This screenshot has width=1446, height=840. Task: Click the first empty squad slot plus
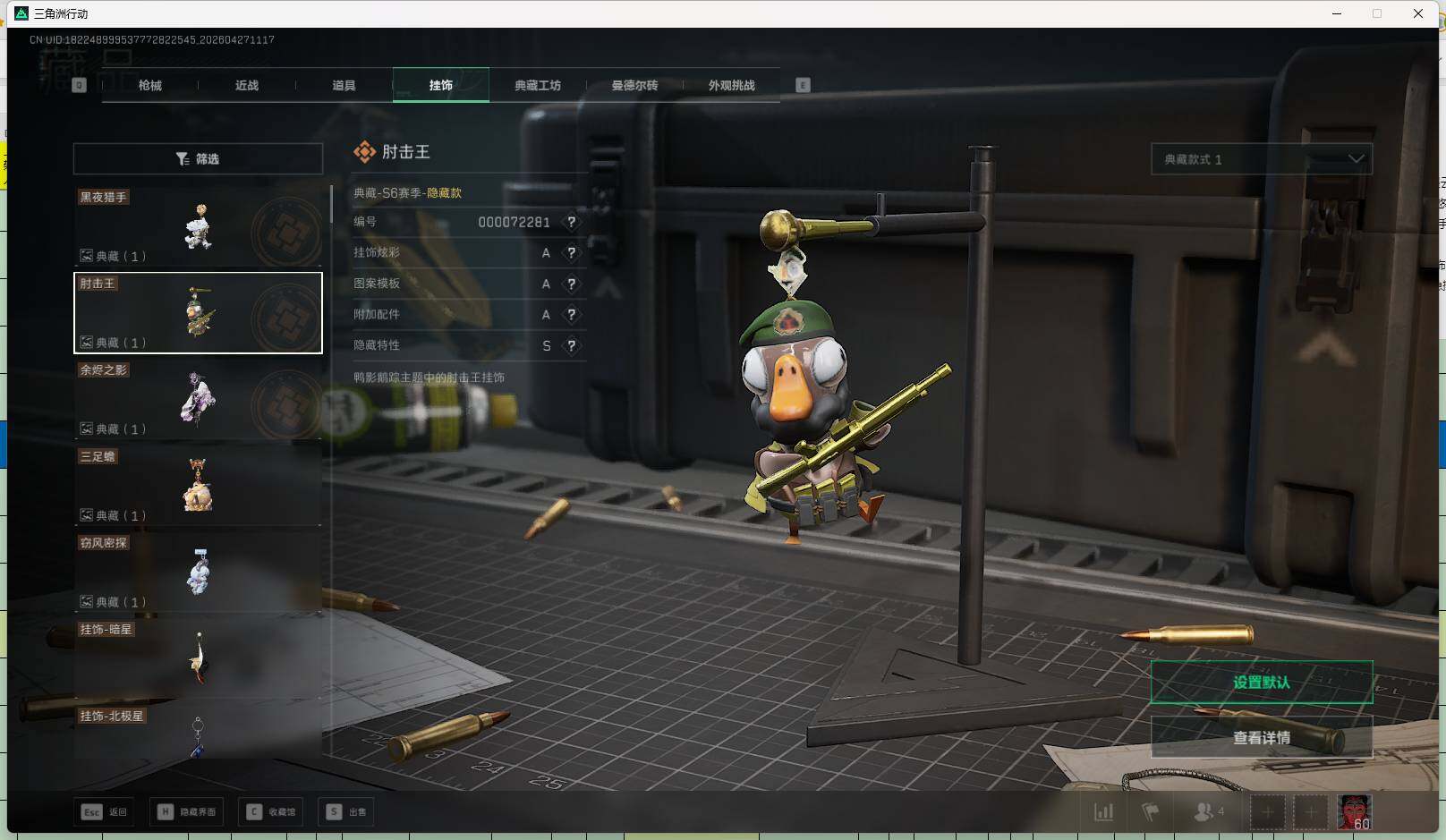click(x=1267, y=812)
